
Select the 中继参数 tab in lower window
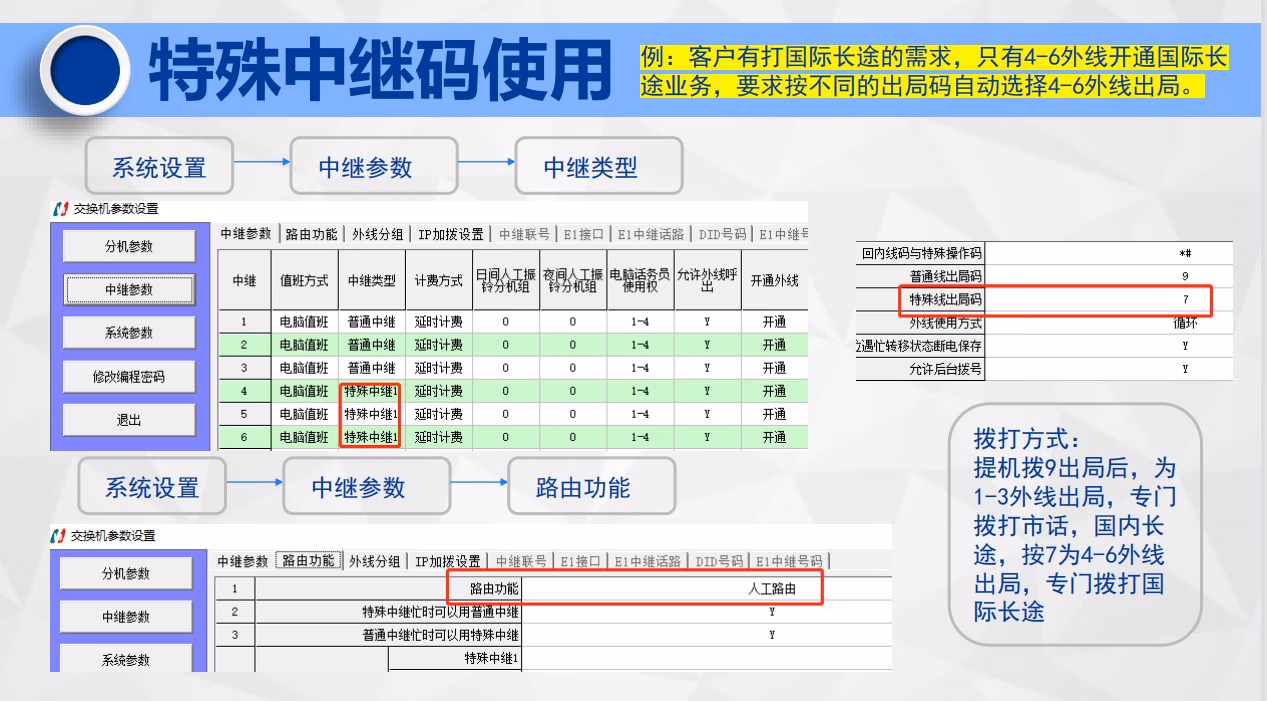click(243, 561)
